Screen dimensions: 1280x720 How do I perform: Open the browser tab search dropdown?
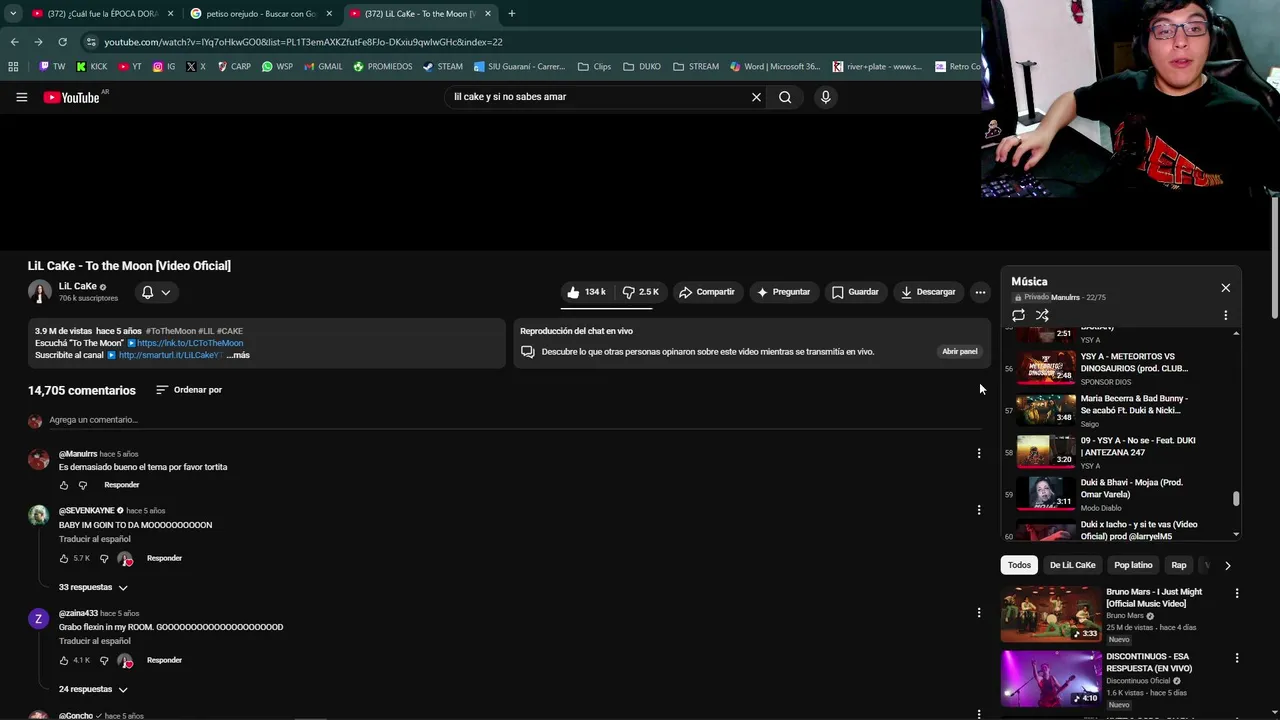(x=13, y=14)
